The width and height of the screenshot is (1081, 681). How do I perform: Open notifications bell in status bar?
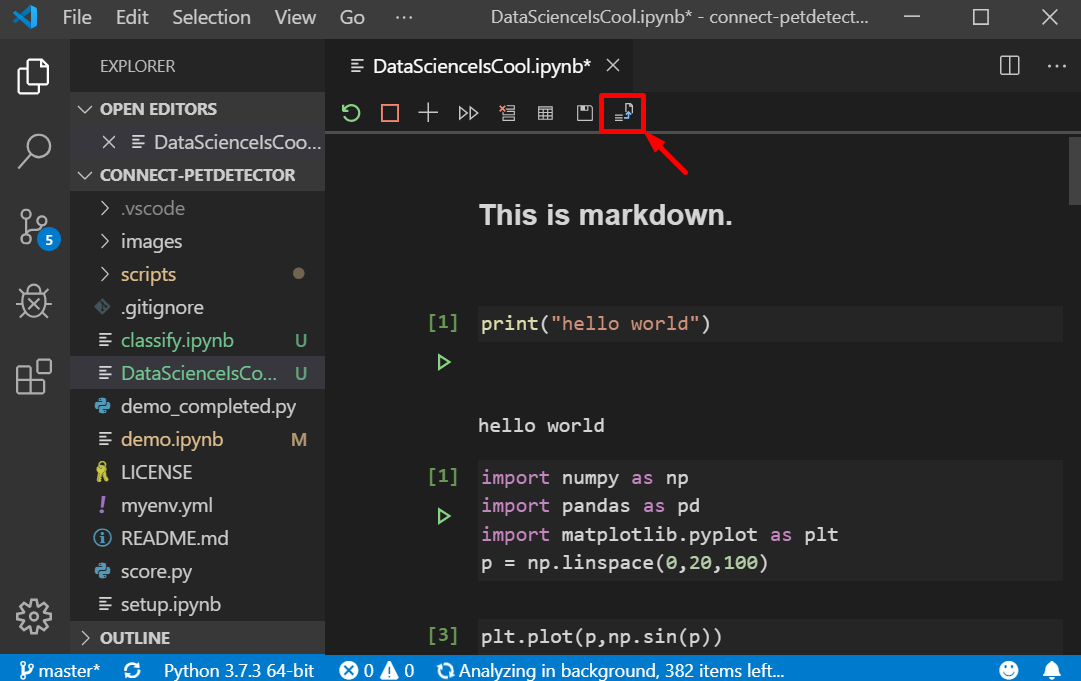point(1051,670)
